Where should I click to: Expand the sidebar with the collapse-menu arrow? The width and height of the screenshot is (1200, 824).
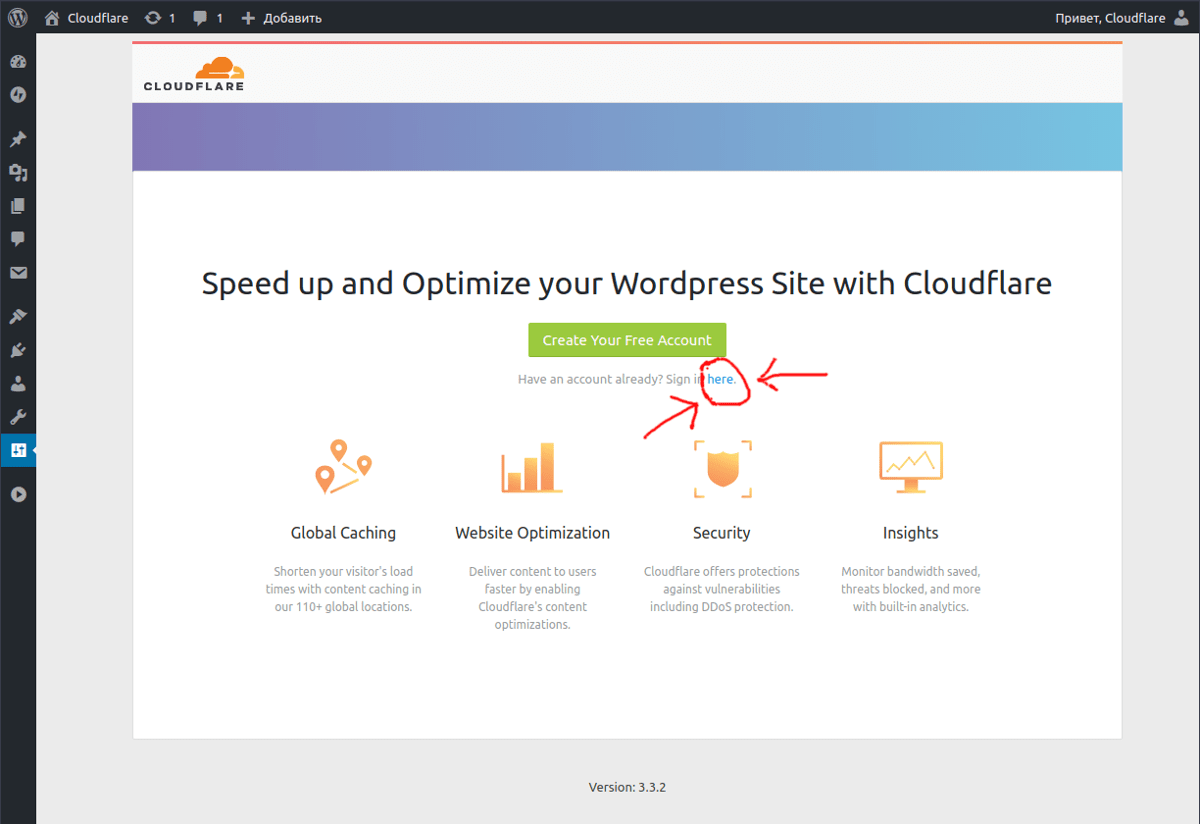[18, 494]
